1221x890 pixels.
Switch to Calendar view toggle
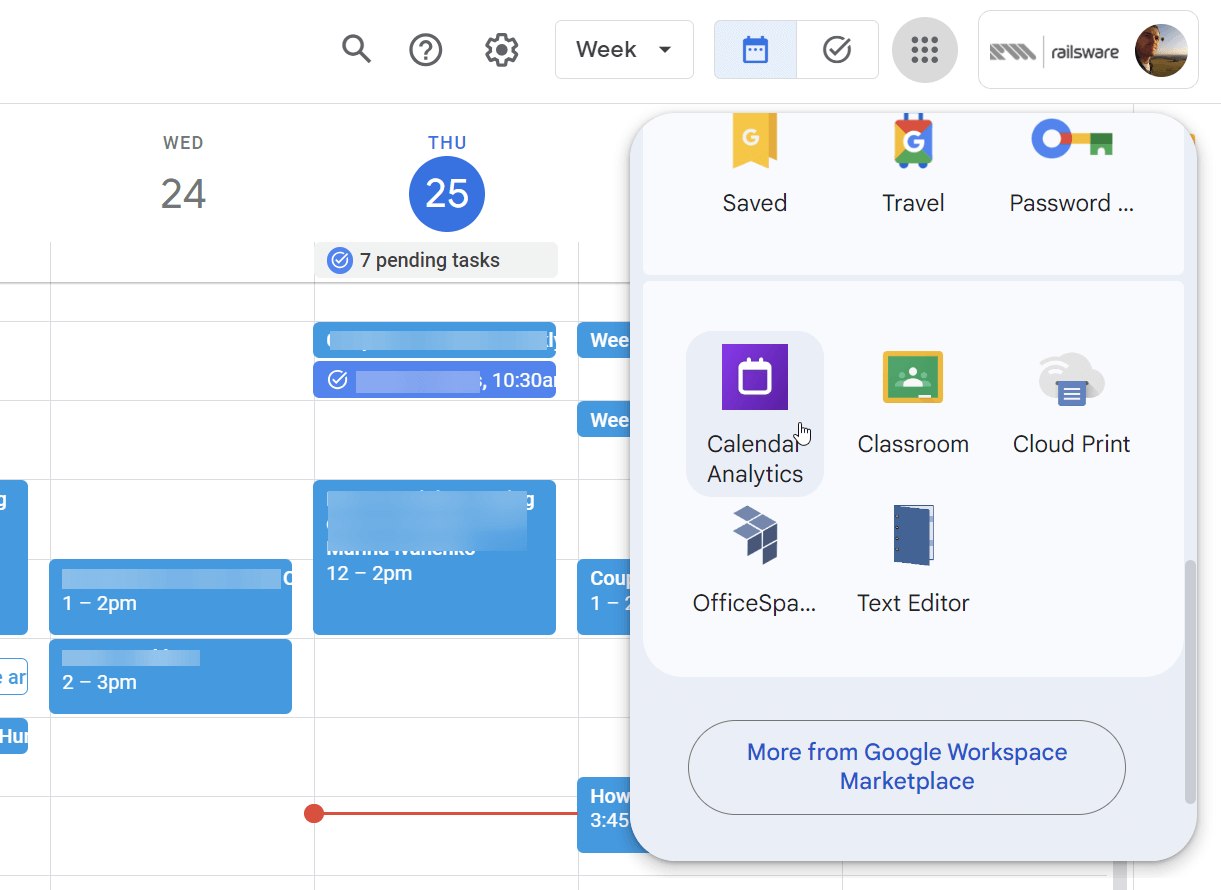[x=755, y=49]
